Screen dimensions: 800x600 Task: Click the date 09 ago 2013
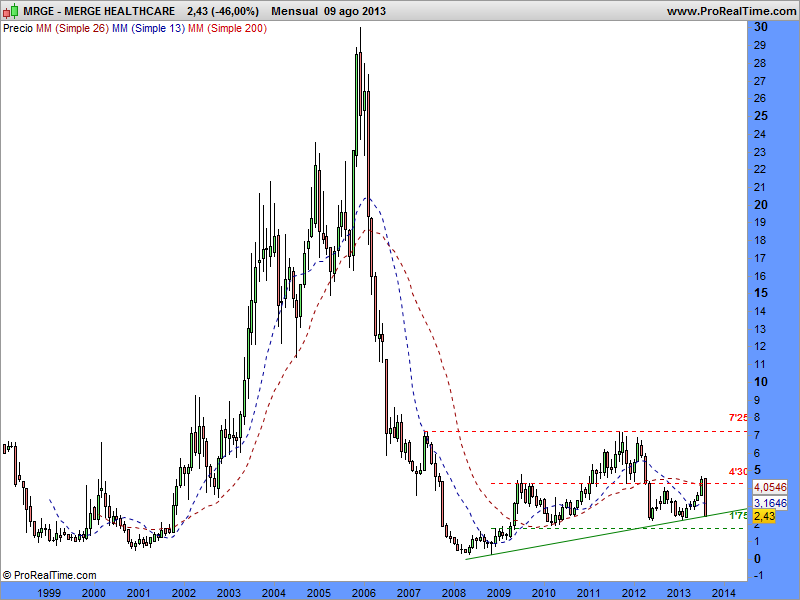click(355, 11)
